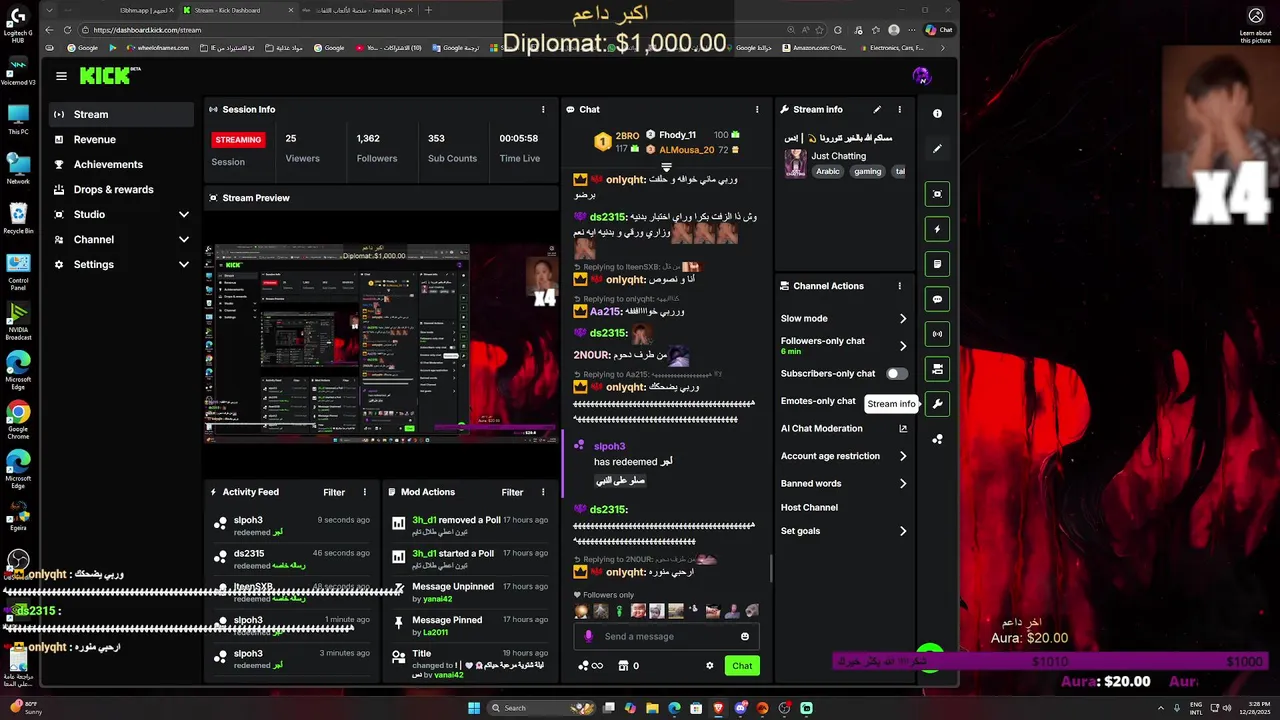Expand the Studio menu

[x=123, y=214]
